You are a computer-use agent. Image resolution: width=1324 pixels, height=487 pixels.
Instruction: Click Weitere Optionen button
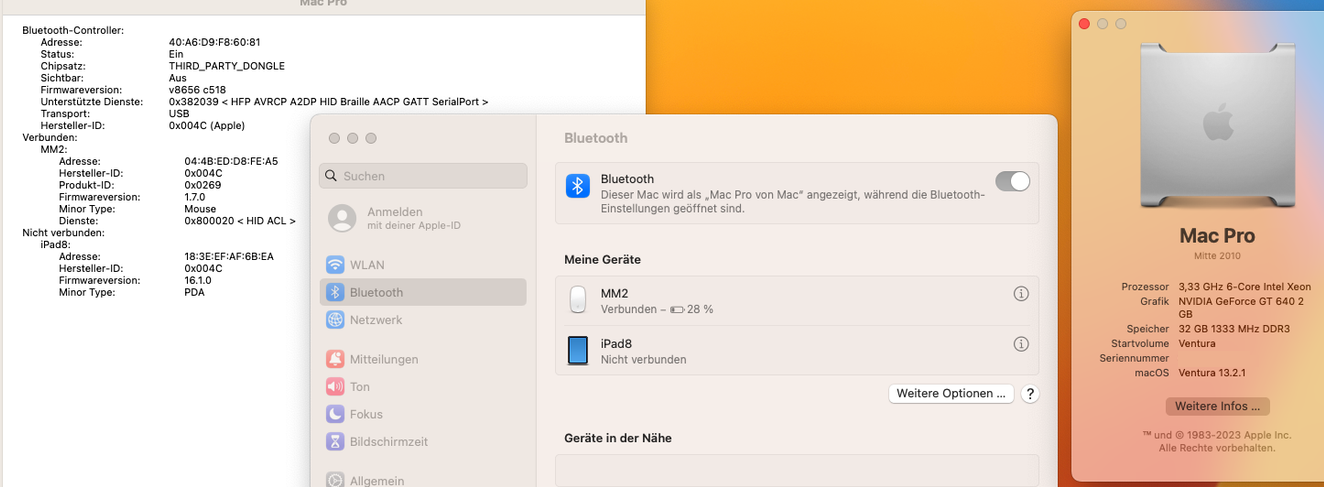tap(951, 394)
